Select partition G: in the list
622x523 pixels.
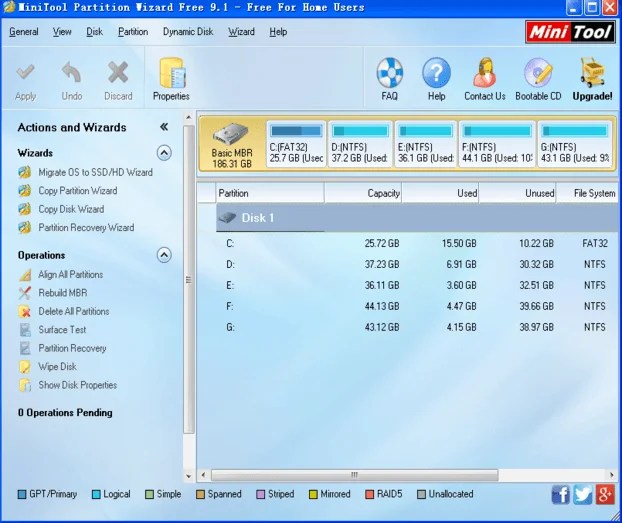(x=419, y=327)
